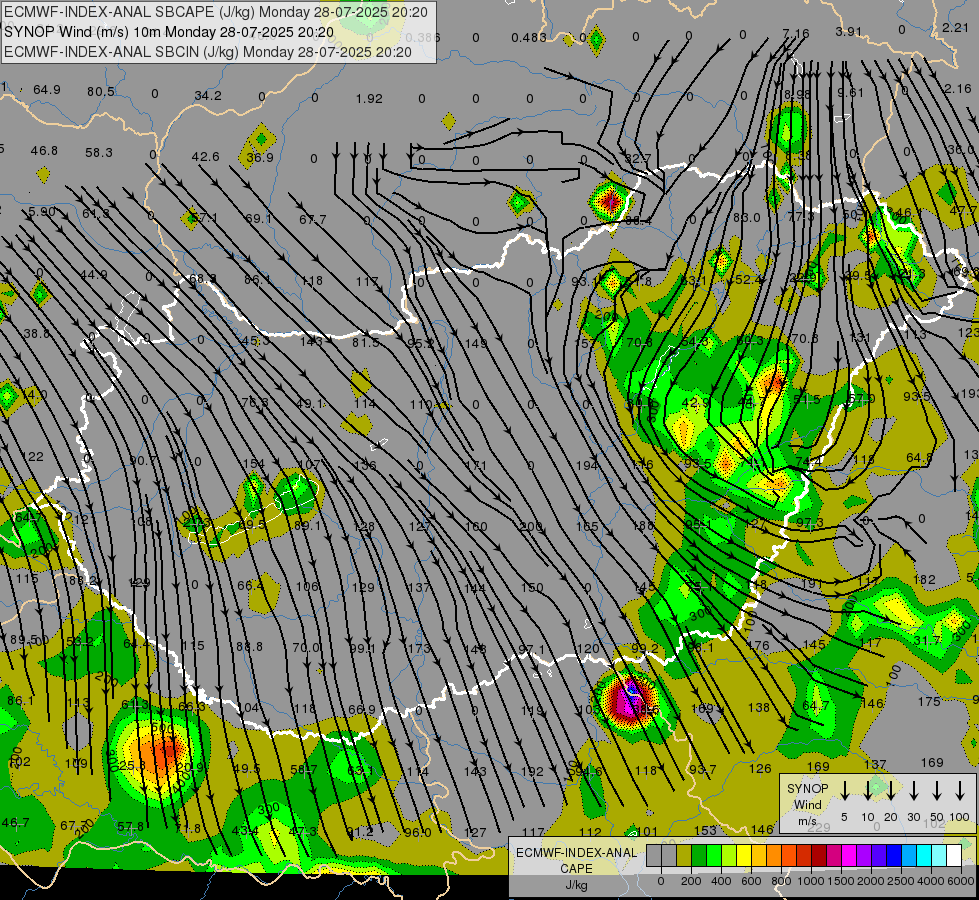Click the 50 m/s wind arrow in legend
The image size is (979, 900).
click(x=937, y=791)
